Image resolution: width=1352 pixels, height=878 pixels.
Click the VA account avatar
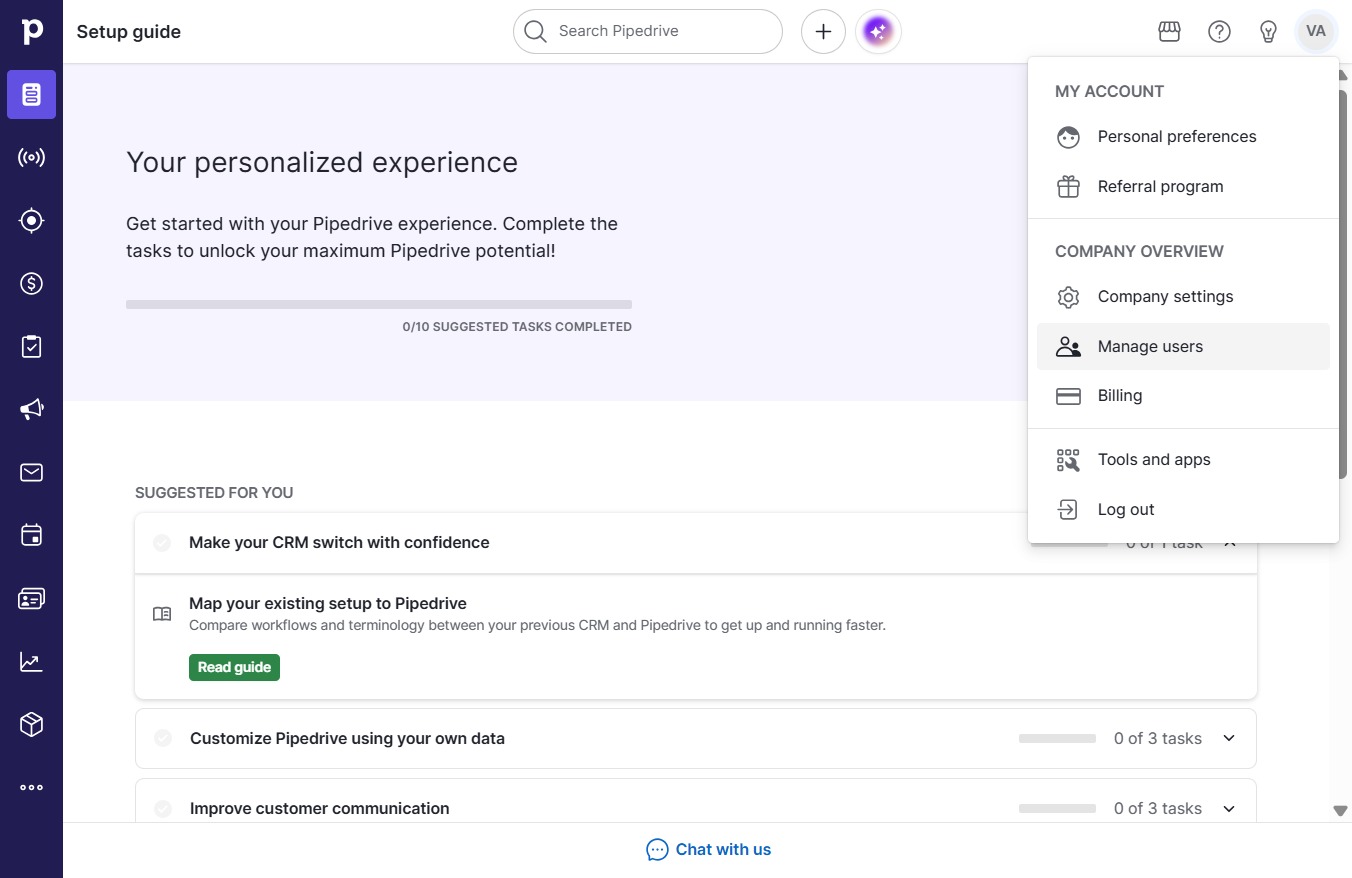[1316, 32]
